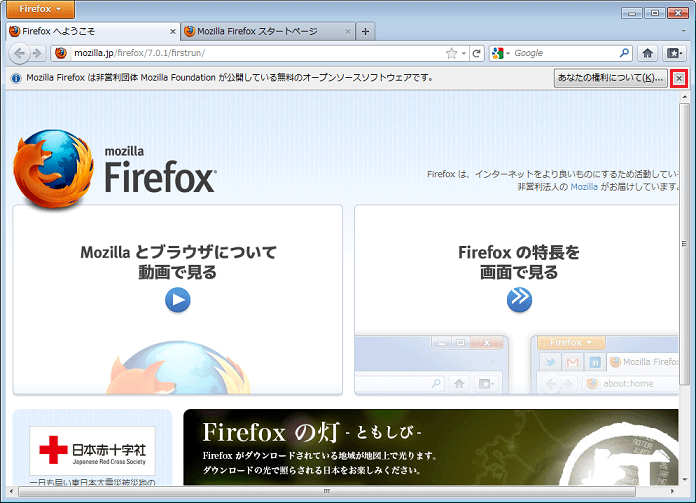Click the double-arrow Firefox features icon

tap(519, 299)
